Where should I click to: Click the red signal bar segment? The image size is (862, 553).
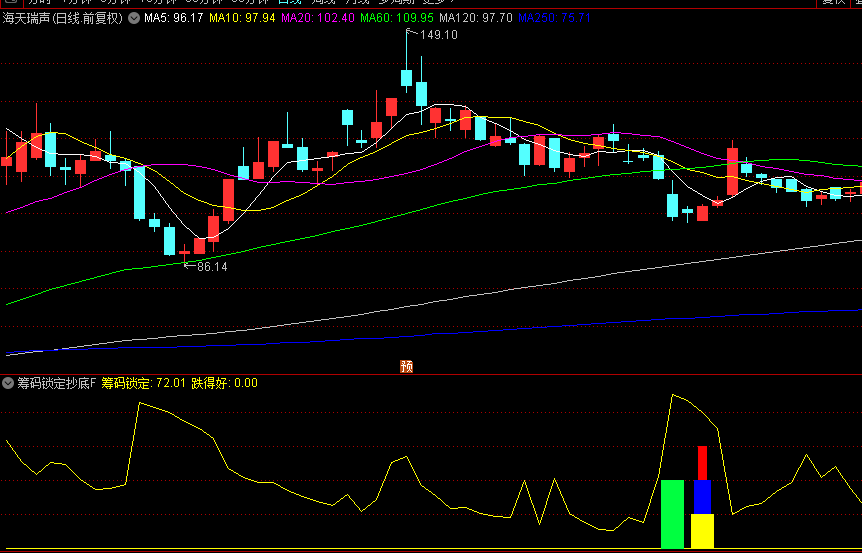tap(702, 463)
